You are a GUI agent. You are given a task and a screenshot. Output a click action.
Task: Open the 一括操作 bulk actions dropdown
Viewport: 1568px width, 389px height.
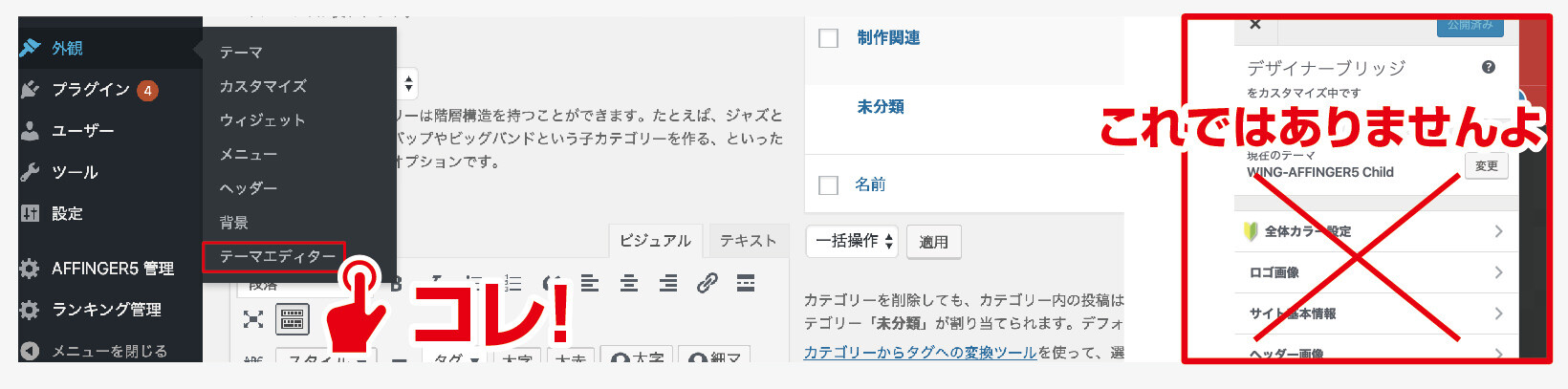[853, 241]
